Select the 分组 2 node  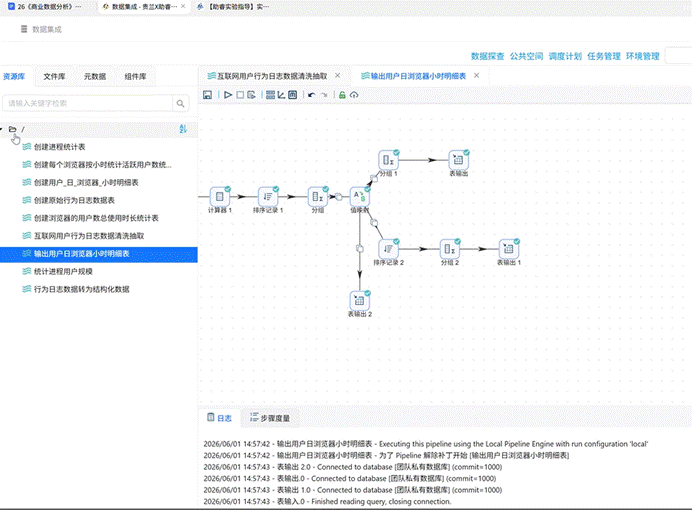click(450, 249)
